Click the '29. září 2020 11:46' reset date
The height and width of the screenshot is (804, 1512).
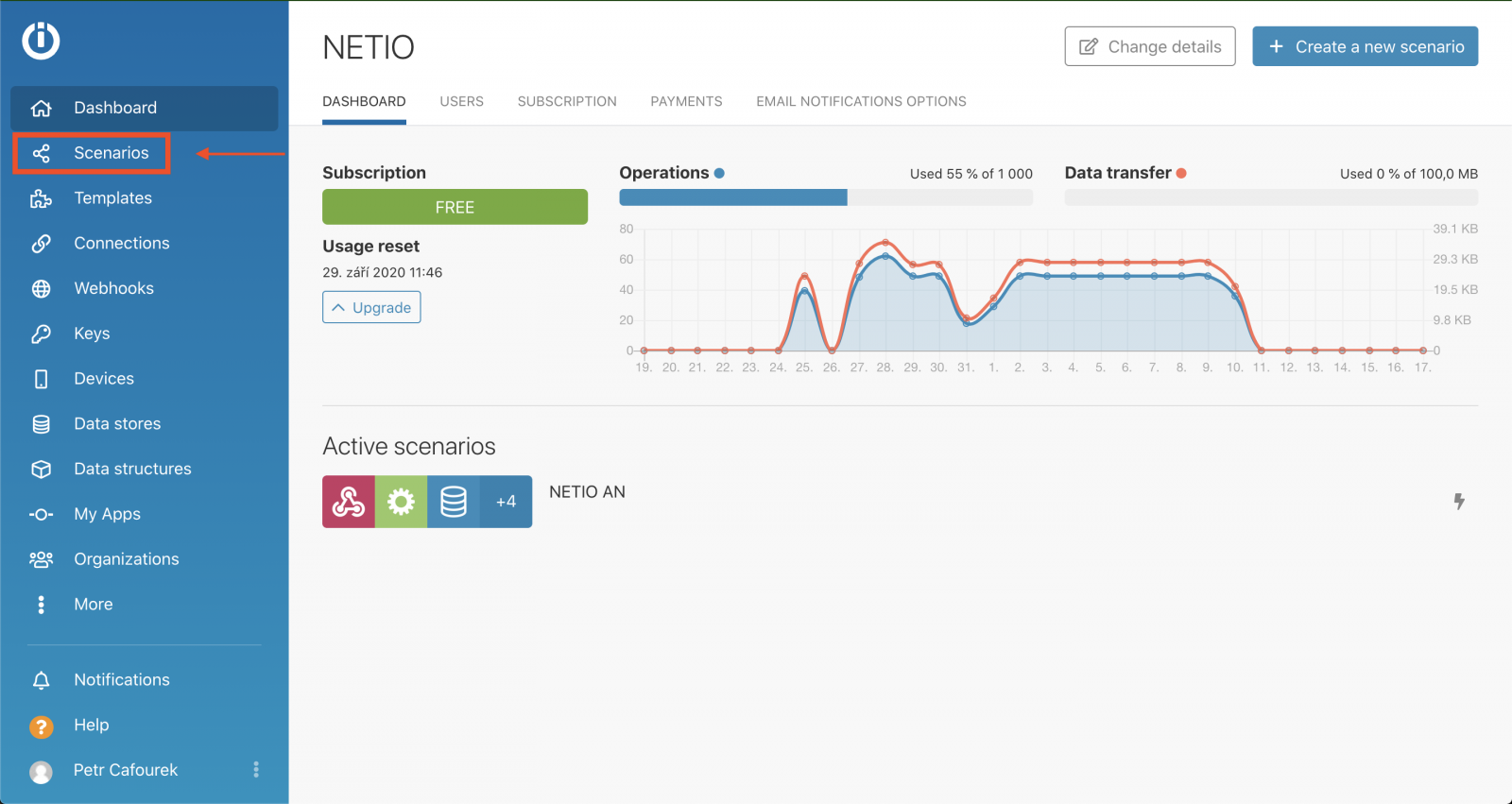382,272
